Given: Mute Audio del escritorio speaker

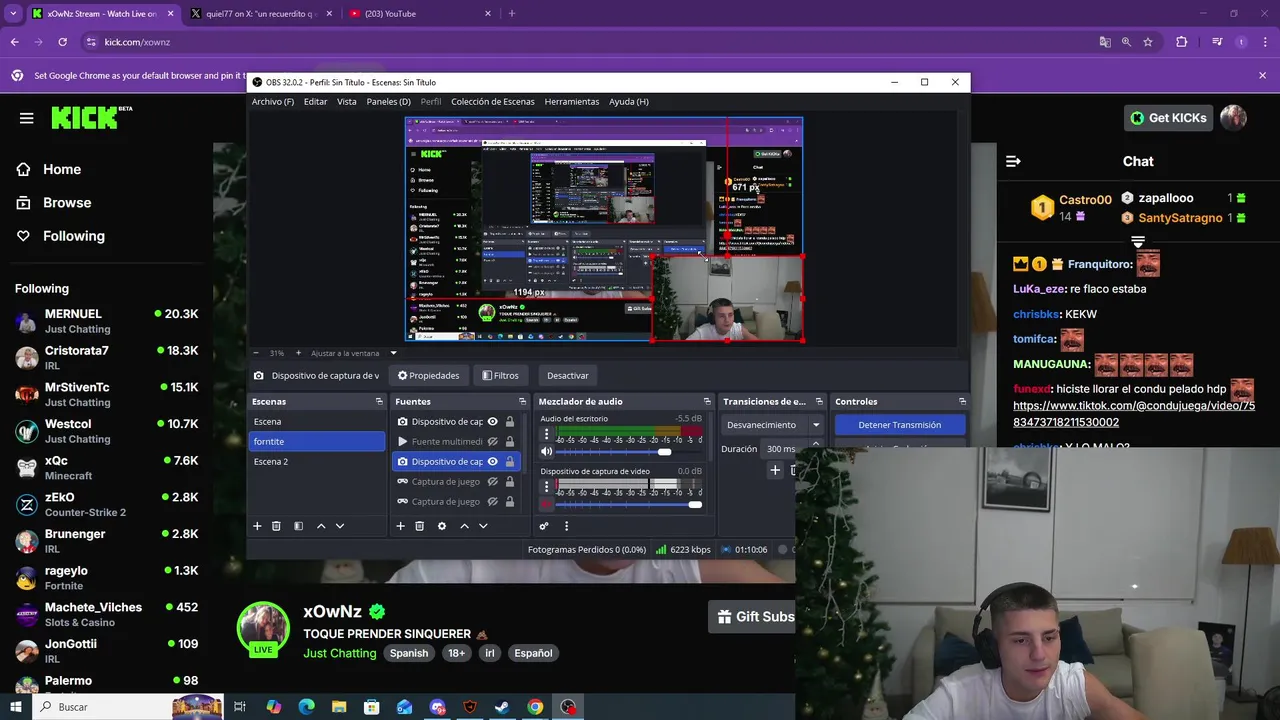Looking at the screenshot, I should point(546,452).
